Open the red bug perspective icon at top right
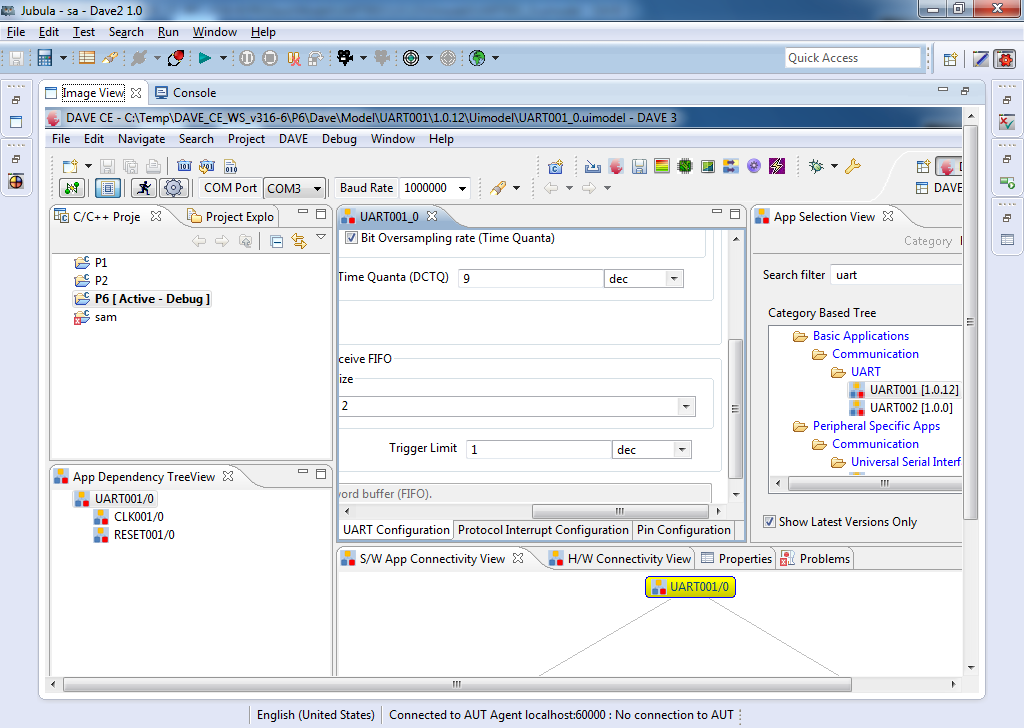 click(x=1005, y=59)
